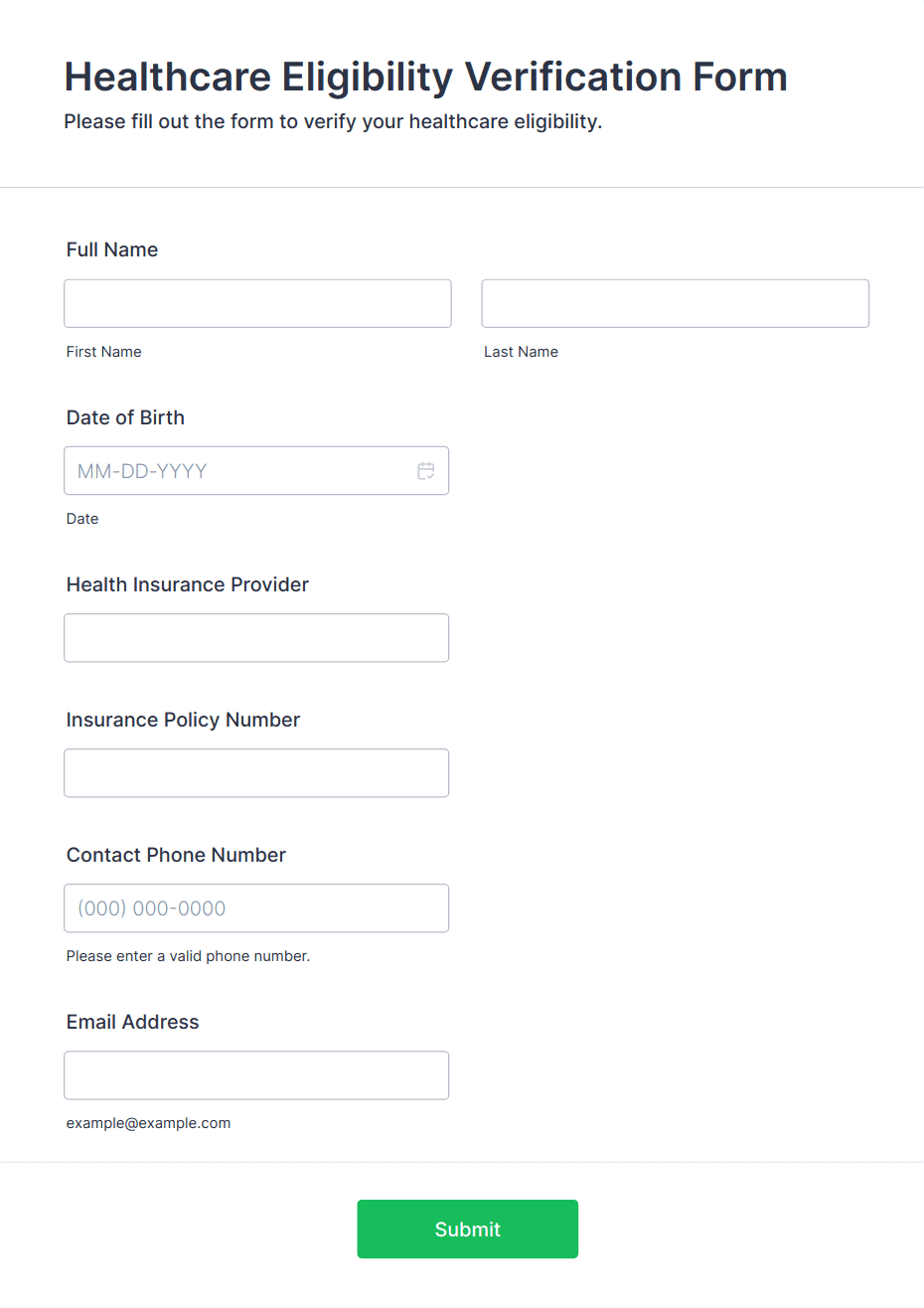Image resolution: width=924 pixels, height=1308 pixels.
Task: Click the Email Address input box
Action: pos(256,1075)
